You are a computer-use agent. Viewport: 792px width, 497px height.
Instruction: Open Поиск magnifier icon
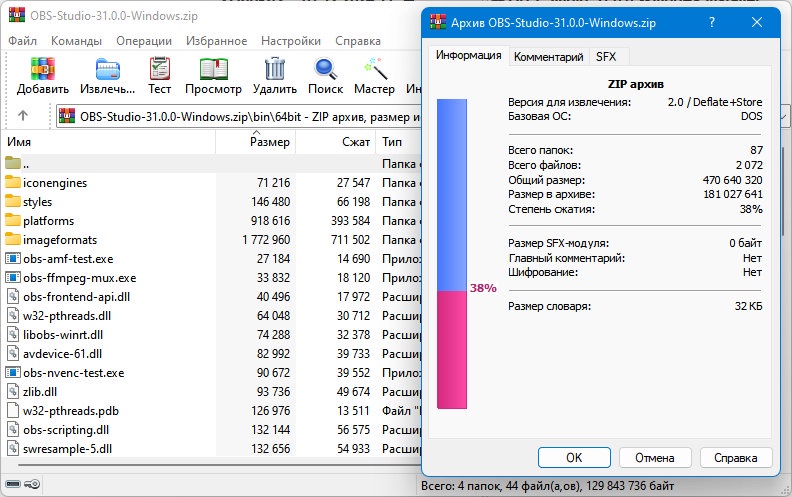point(325,69)
